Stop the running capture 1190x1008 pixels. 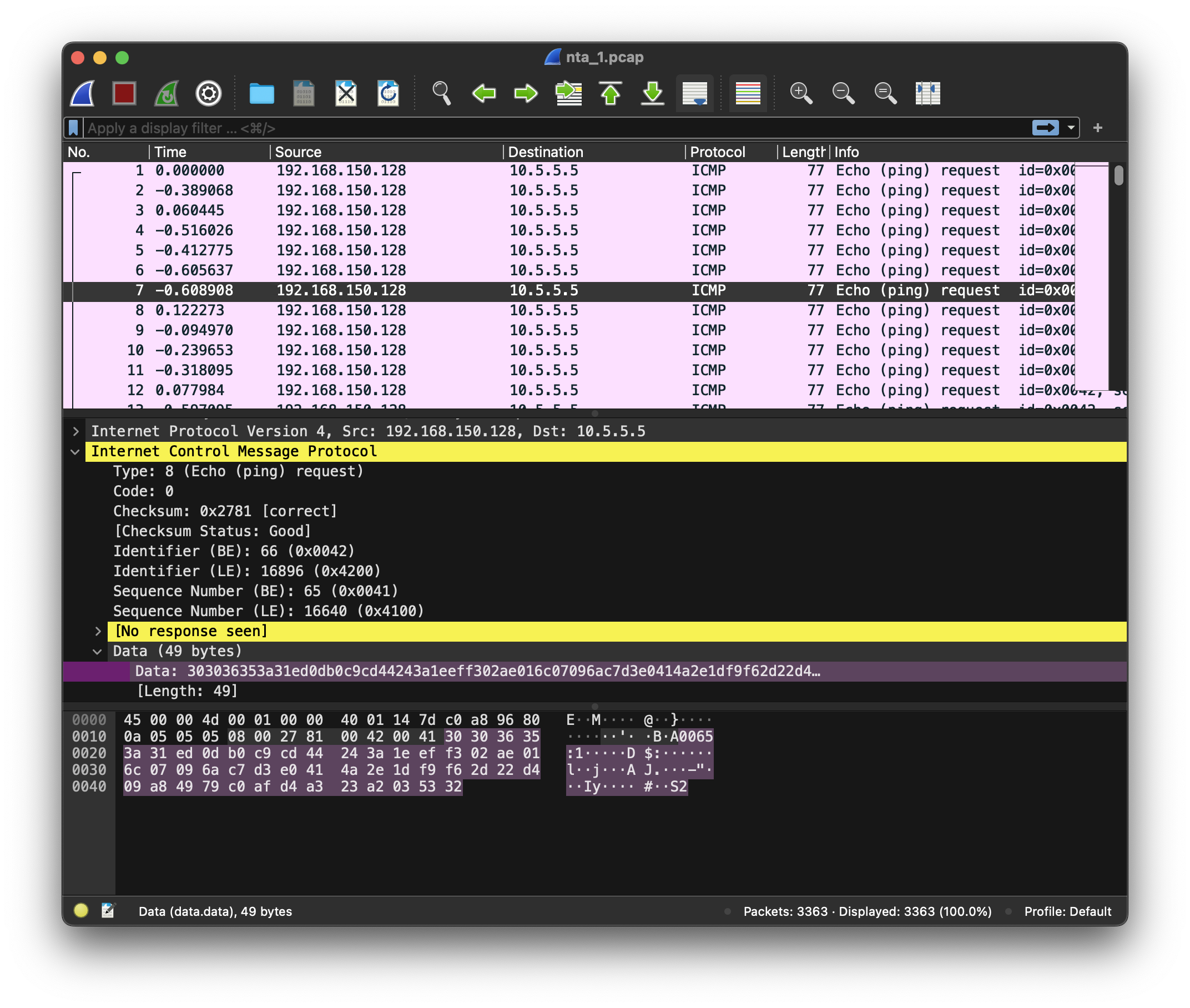click(124, 93)
